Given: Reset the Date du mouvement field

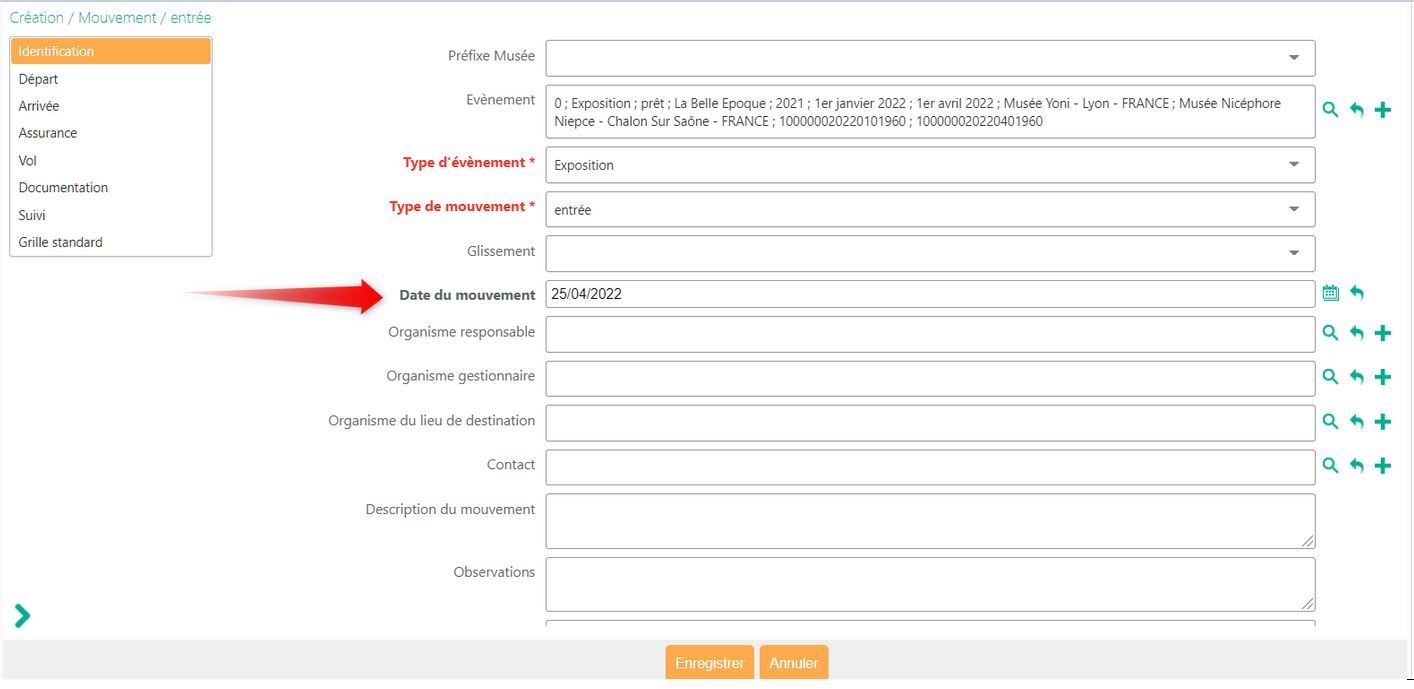Looking at the screenshot, I should 1357,293.
